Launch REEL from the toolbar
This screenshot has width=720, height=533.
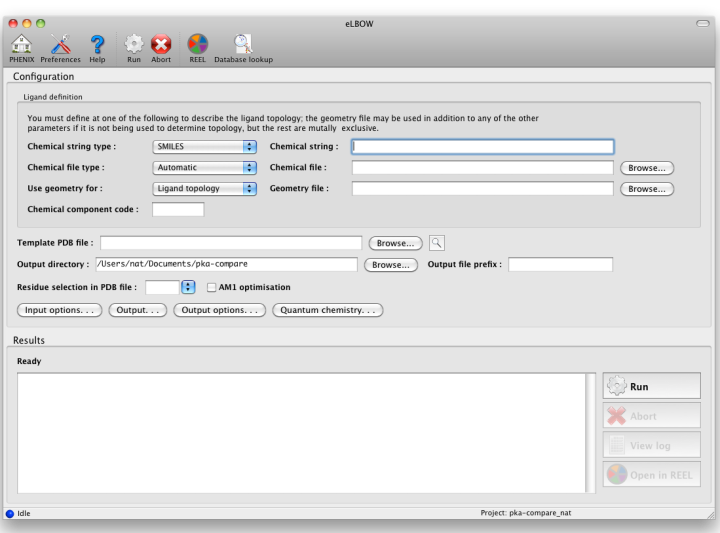coord(198,43)
